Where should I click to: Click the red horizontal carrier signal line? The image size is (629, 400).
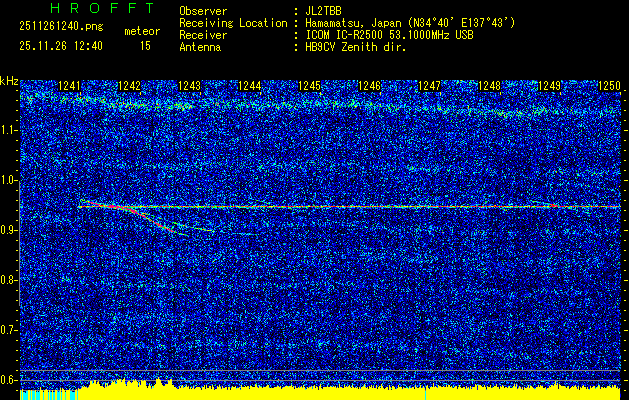coord(400,207)
